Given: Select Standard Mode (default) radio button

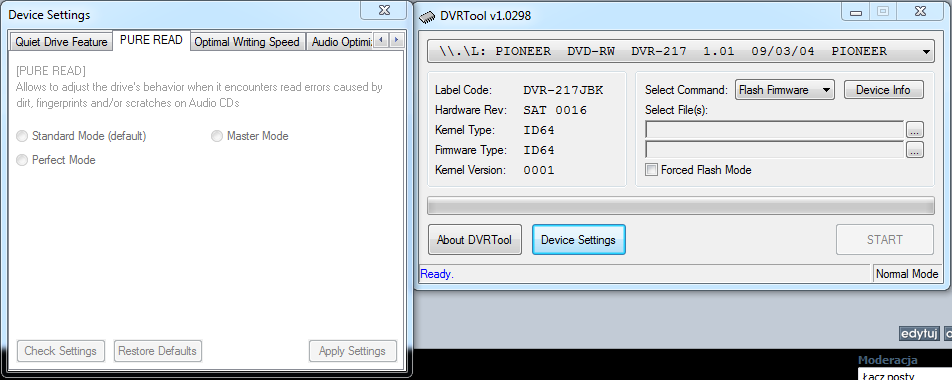Looking at the screenshot, I should click(x=22, y=136).
